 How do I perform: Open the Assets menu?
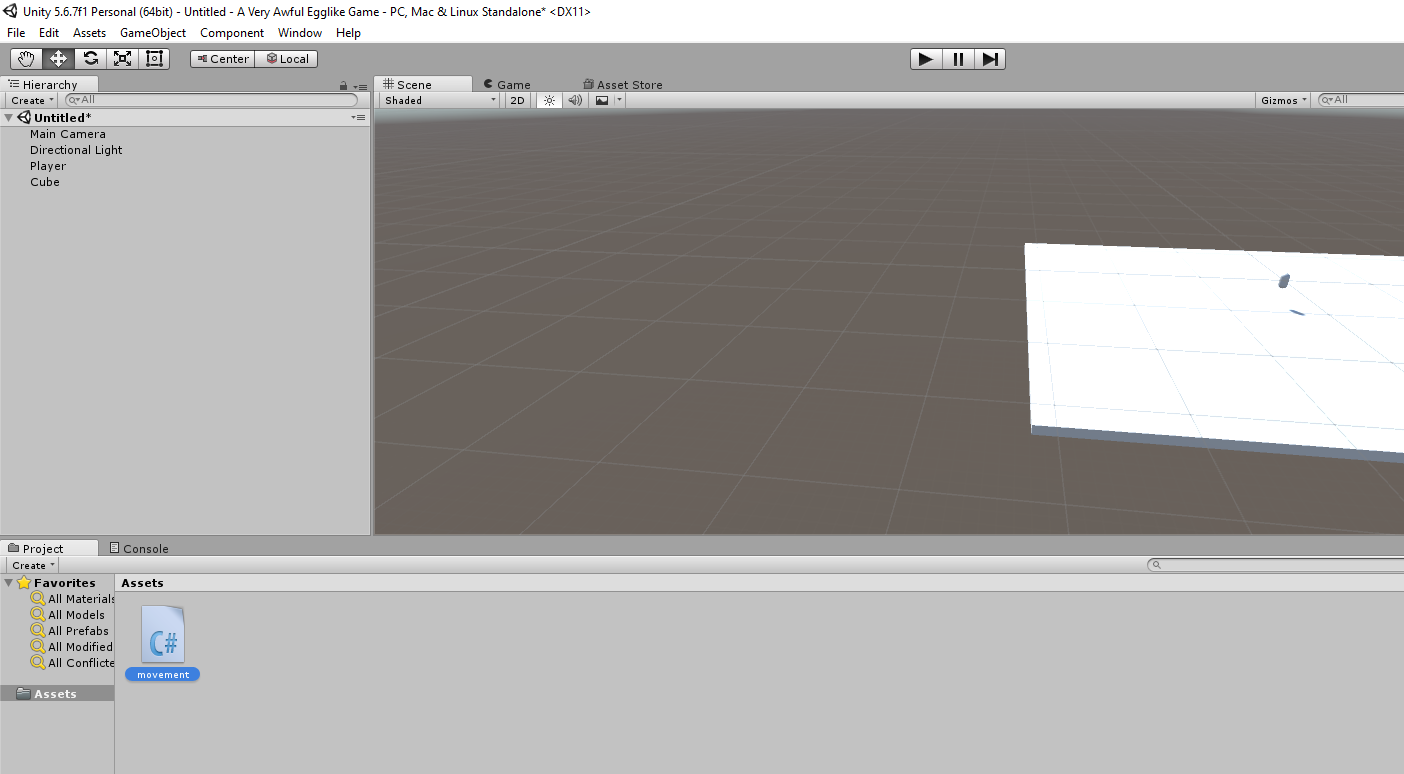(89, 33)
